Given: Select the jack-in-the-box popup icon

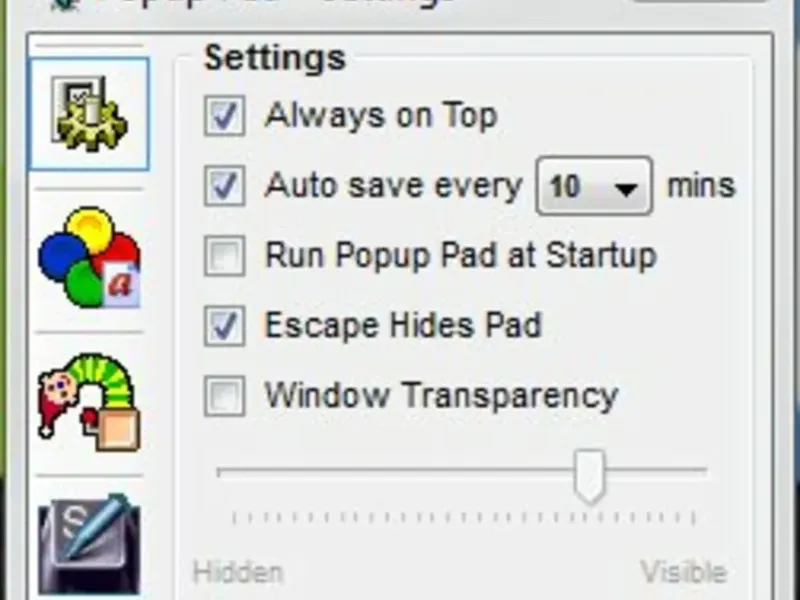Looking at the screenshot, I should coord(89,402).
